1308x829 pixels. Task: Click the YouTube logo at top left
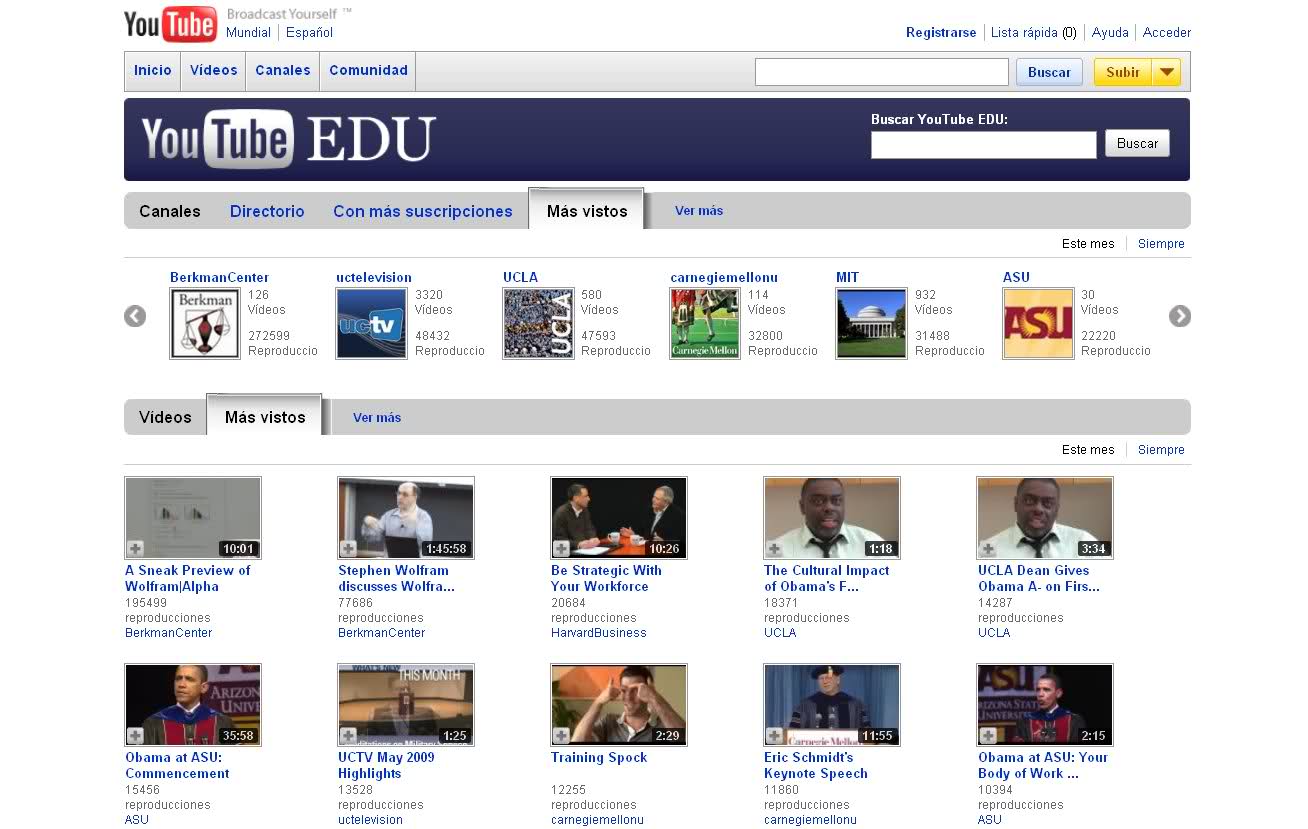(170, 24)
